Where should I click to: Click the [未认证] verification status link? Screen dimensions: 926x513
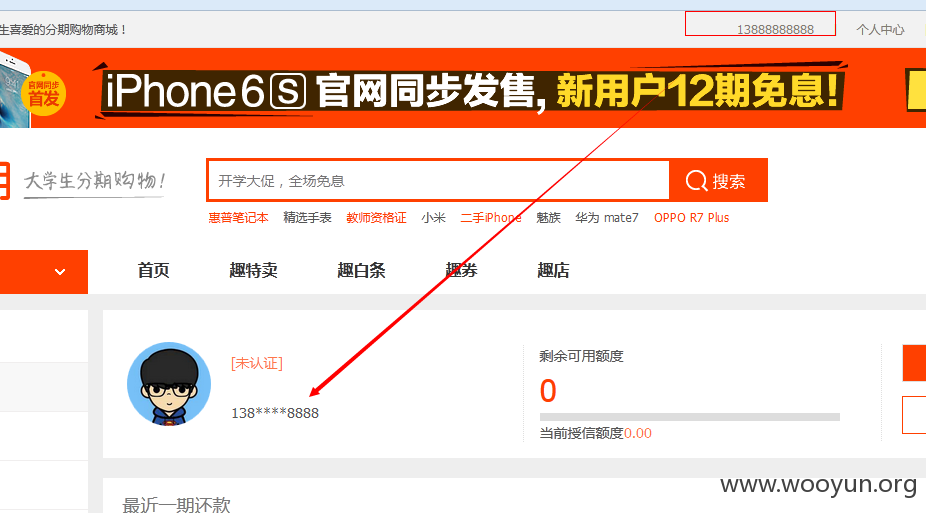(257, 363)
